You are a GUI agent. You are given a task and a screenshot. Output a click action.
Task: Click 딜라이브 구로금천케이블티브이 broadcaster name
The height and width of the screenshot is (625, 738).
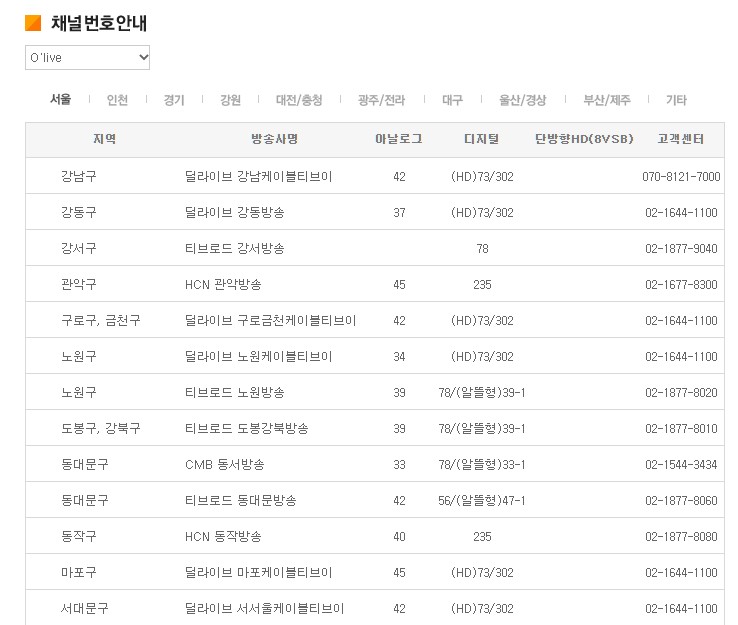[270, 320]
